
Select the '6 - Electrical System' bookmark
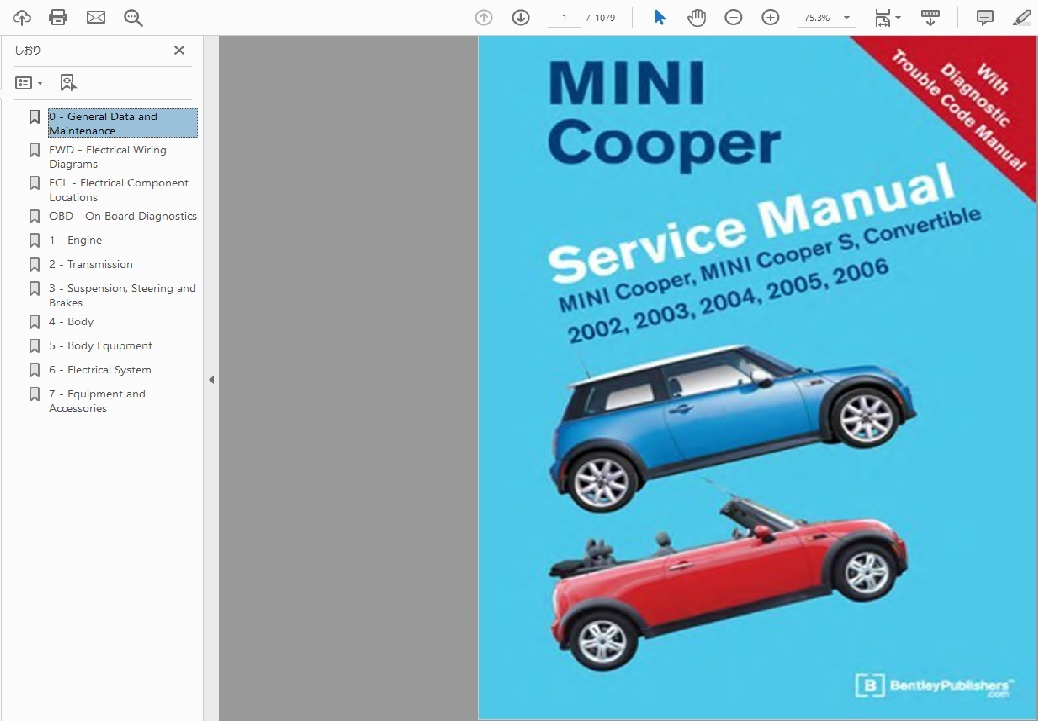[100, 370]
